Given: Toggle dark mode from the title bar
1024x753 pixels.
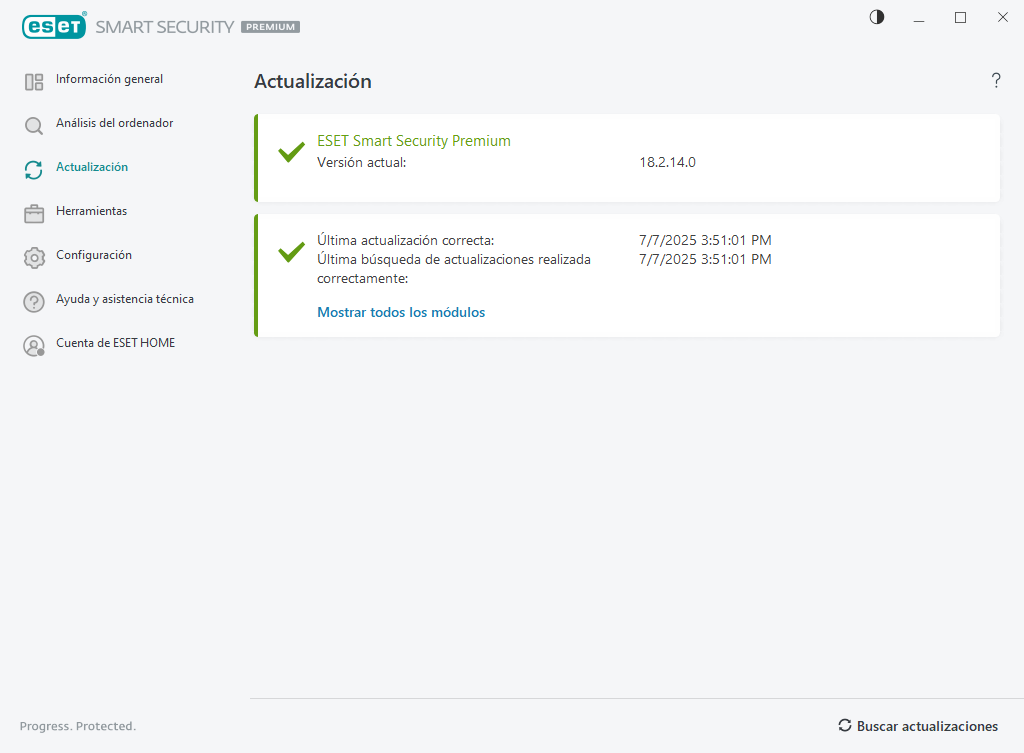Looking at the screenshot, I should pyautogui.click(x=876, y=17).
